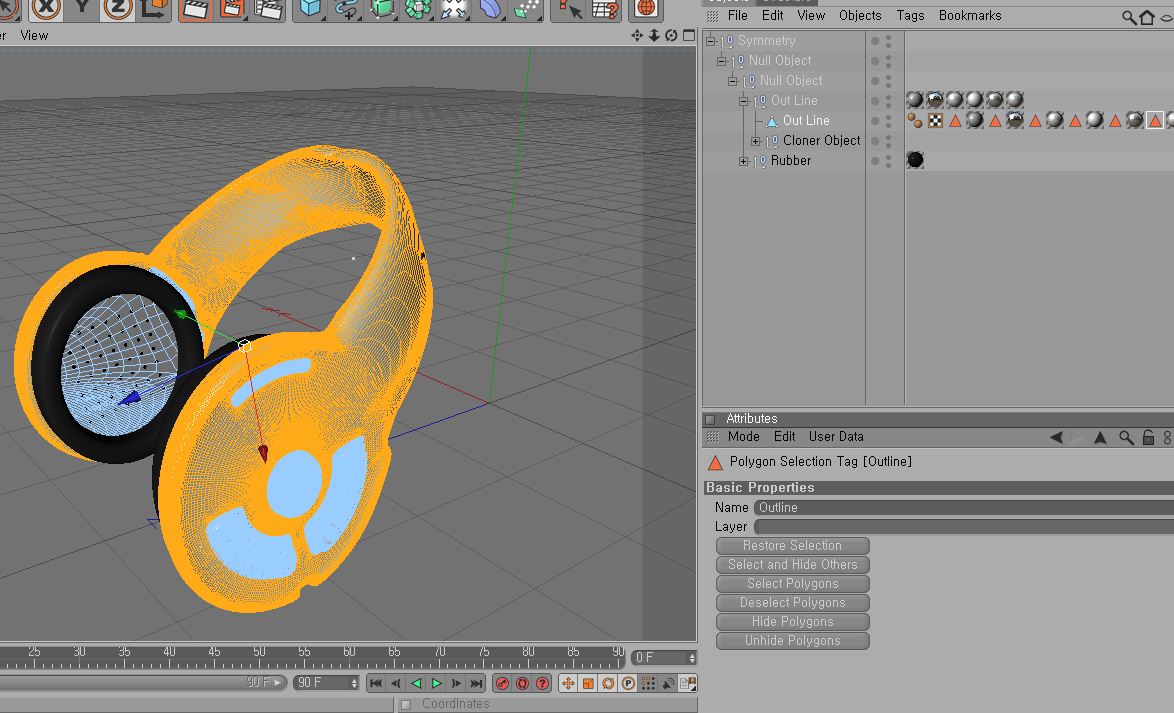
Task: Expand the Rubber object hierarchy
Action: tap(743, 161)
